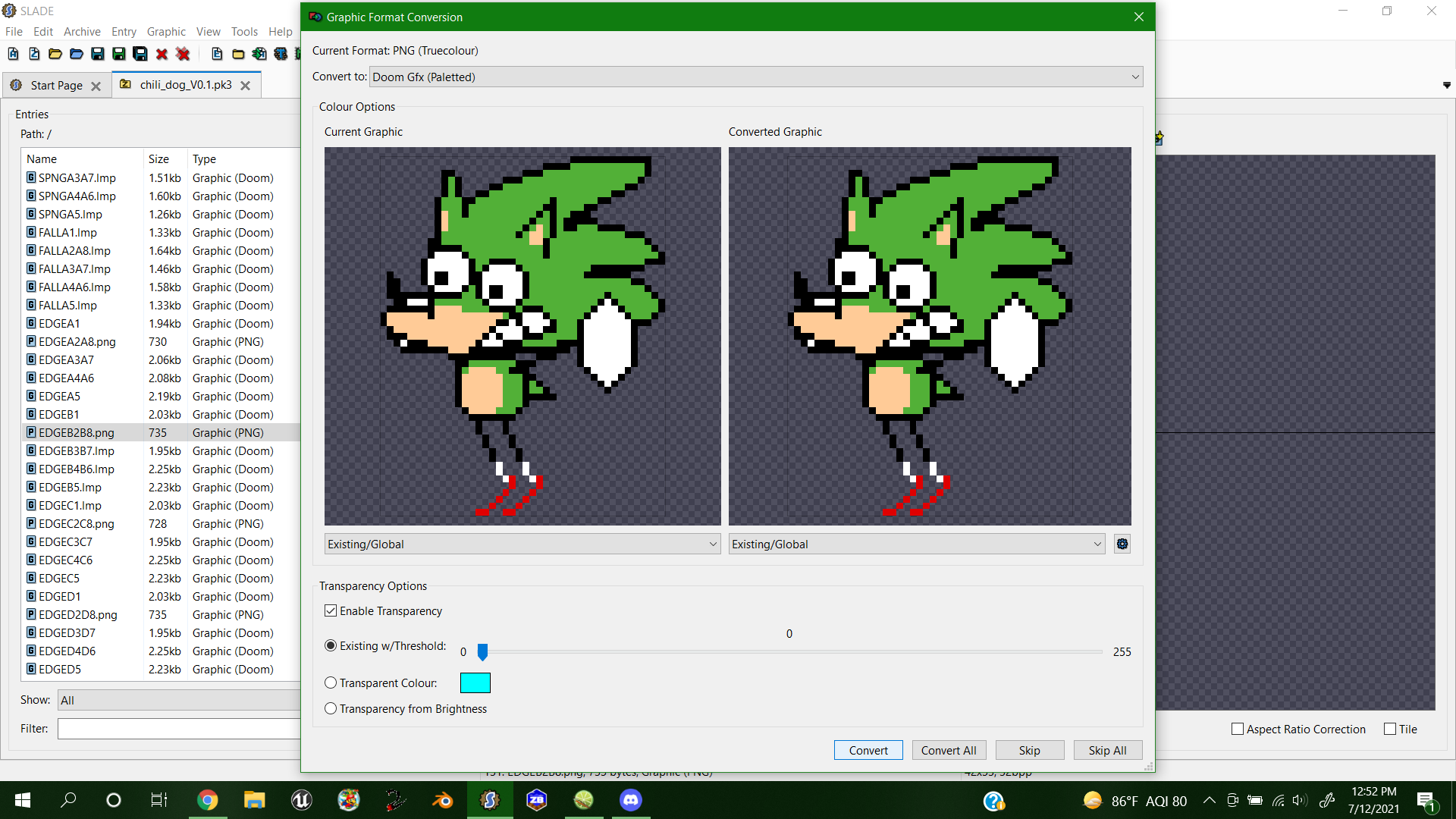Screen dimensions: 1456x819
Task: Close the Start Page tab with its X
Action: click(x=96, y=86)
